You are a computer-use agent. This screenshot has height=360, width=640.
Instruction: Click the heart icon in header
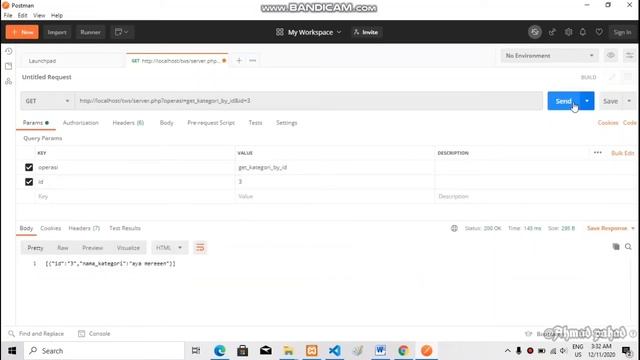click(x=599, y=32)
